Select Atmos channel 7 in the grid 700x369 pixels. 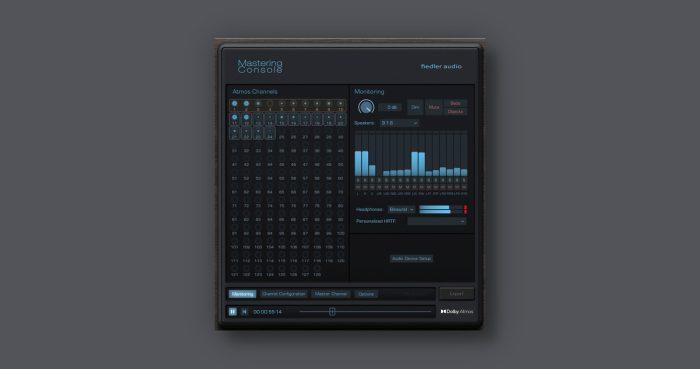pos(305,105)
